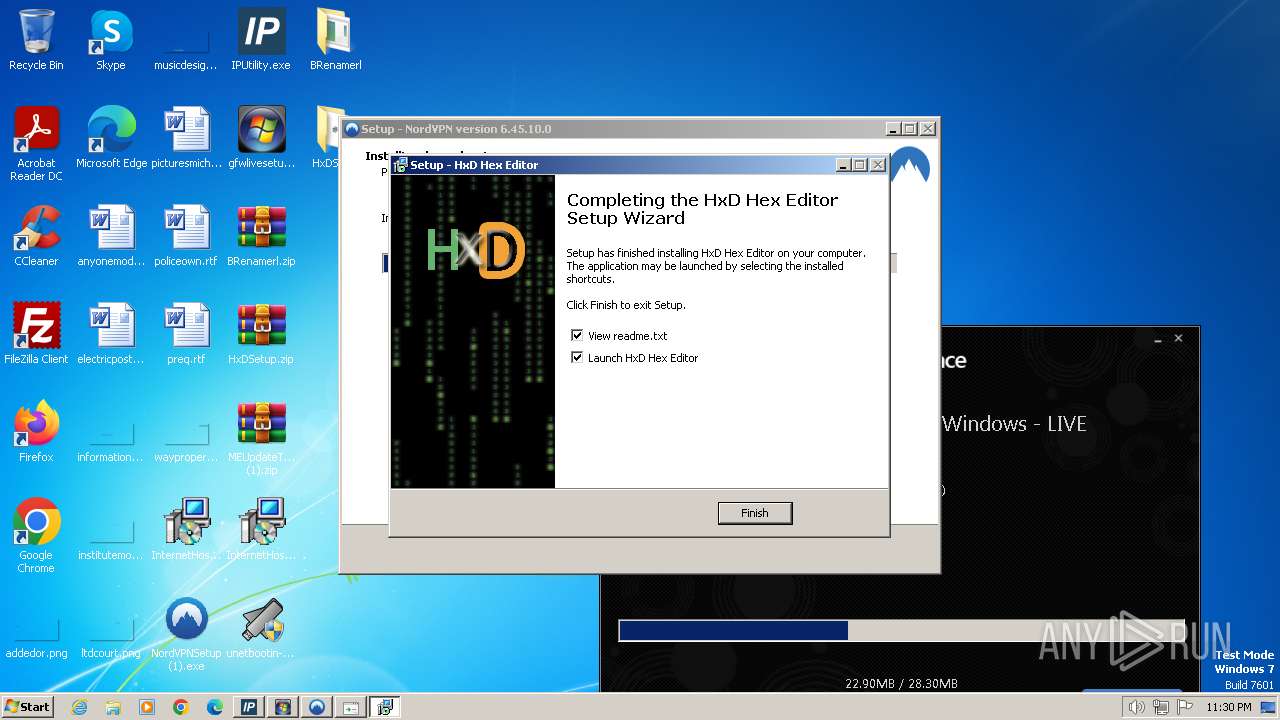Open the volume control in the system tray
Screen dimensions: 1280x720
tap(1136, 707)
